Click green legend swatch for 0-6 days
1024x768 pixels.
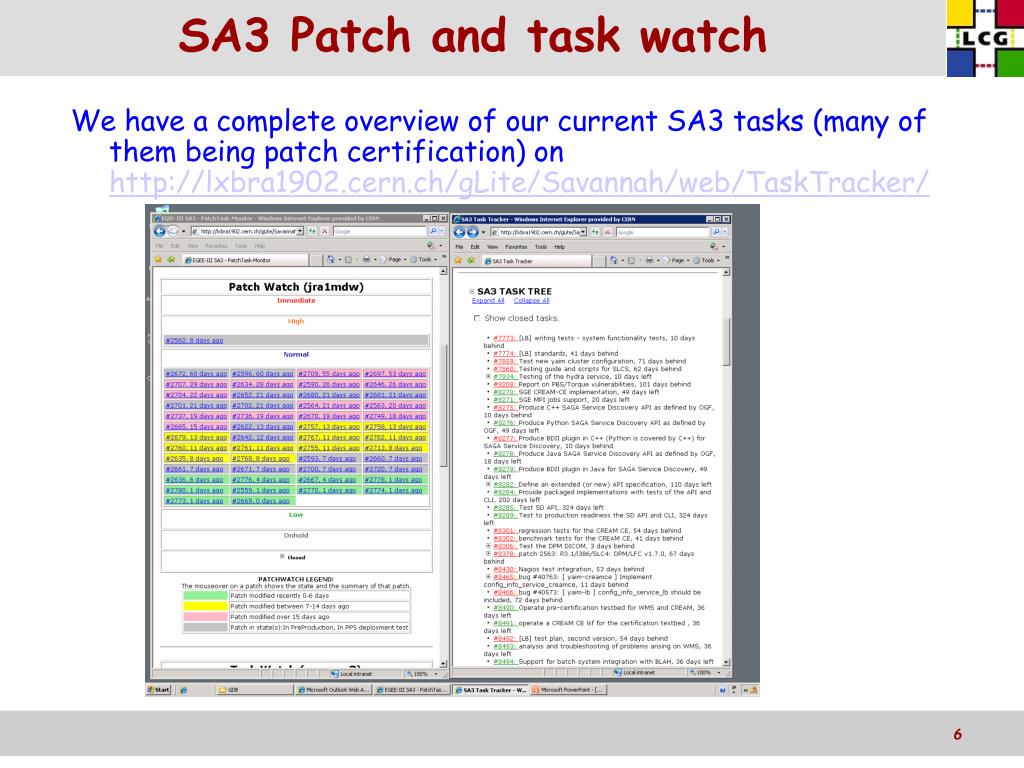click(205, 596)
